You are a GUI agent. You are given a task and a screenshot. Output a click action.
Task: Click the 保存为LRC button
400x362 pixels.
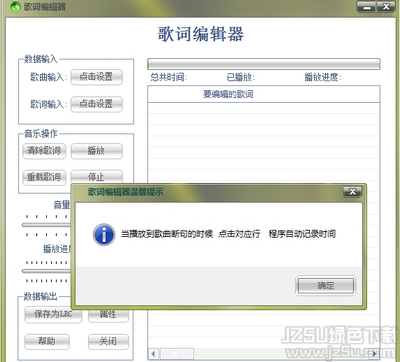(53, 314)
